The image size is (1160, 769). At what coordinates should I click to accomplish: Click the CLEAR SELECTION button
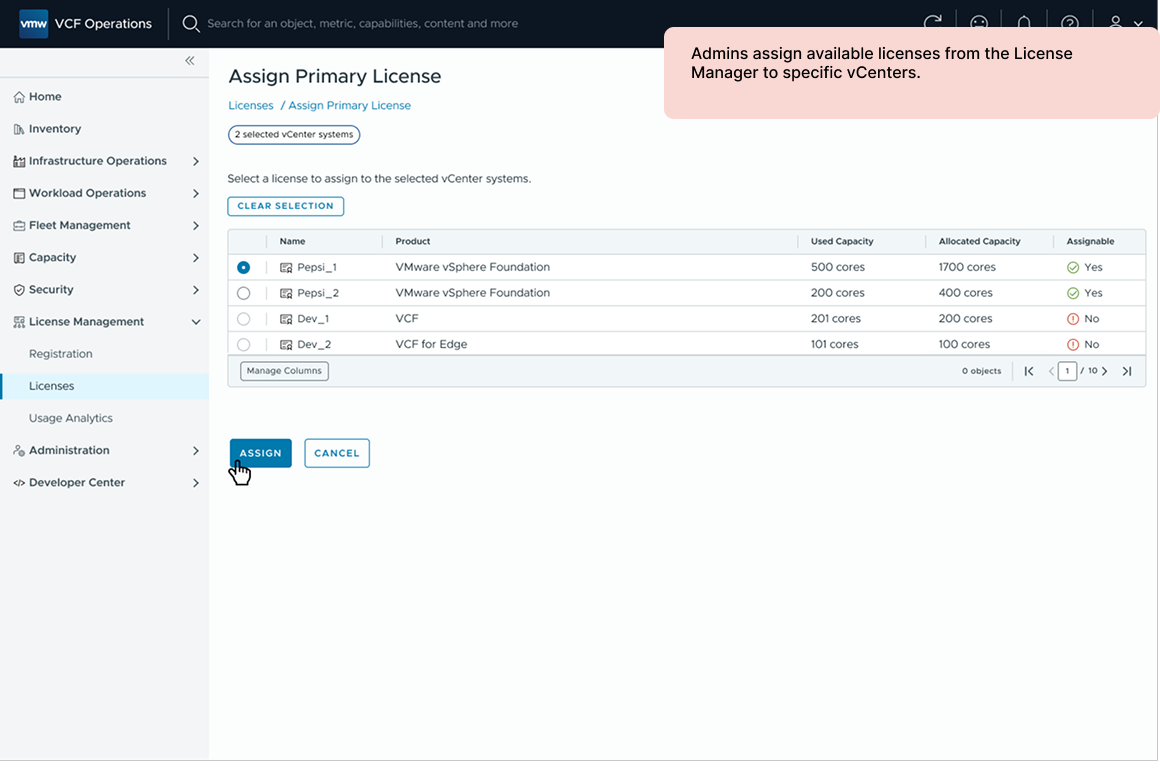pos(286,206)
